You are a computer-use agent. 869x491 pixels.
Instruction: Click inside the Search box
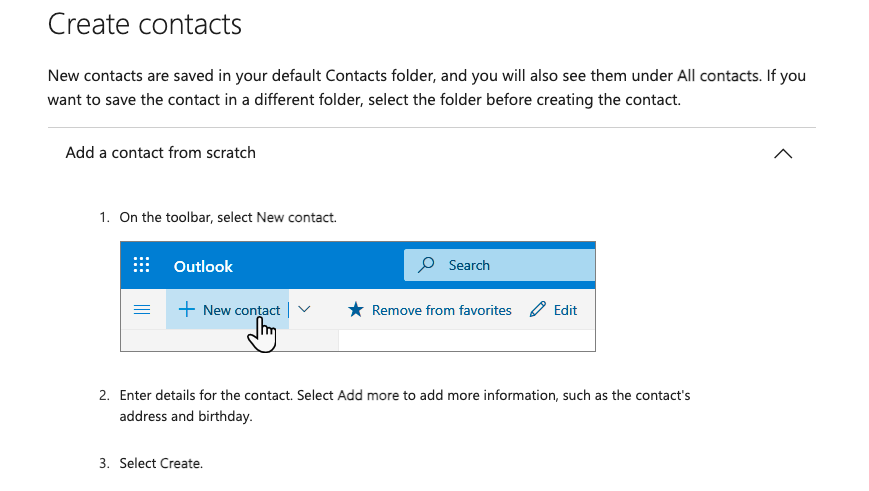click(499, 265)
